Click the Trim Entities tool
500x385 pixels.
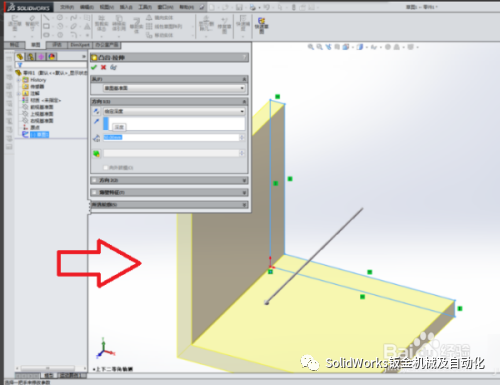(x=101, y=24)
